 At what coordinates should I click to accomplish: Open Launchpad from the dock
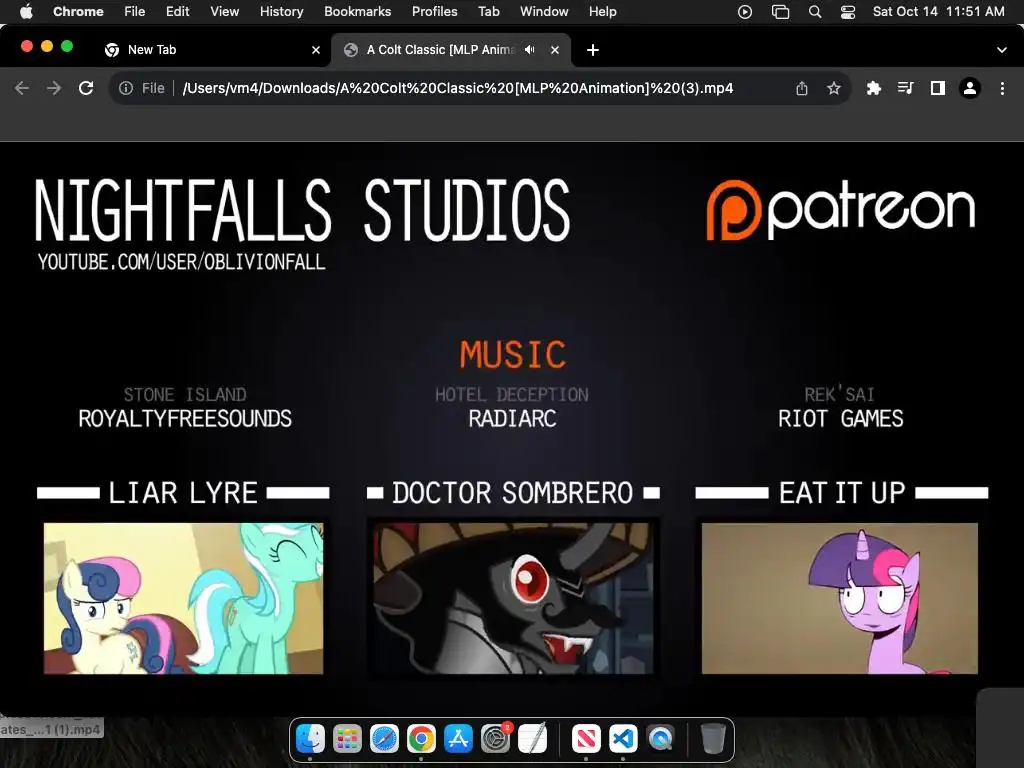347,739
